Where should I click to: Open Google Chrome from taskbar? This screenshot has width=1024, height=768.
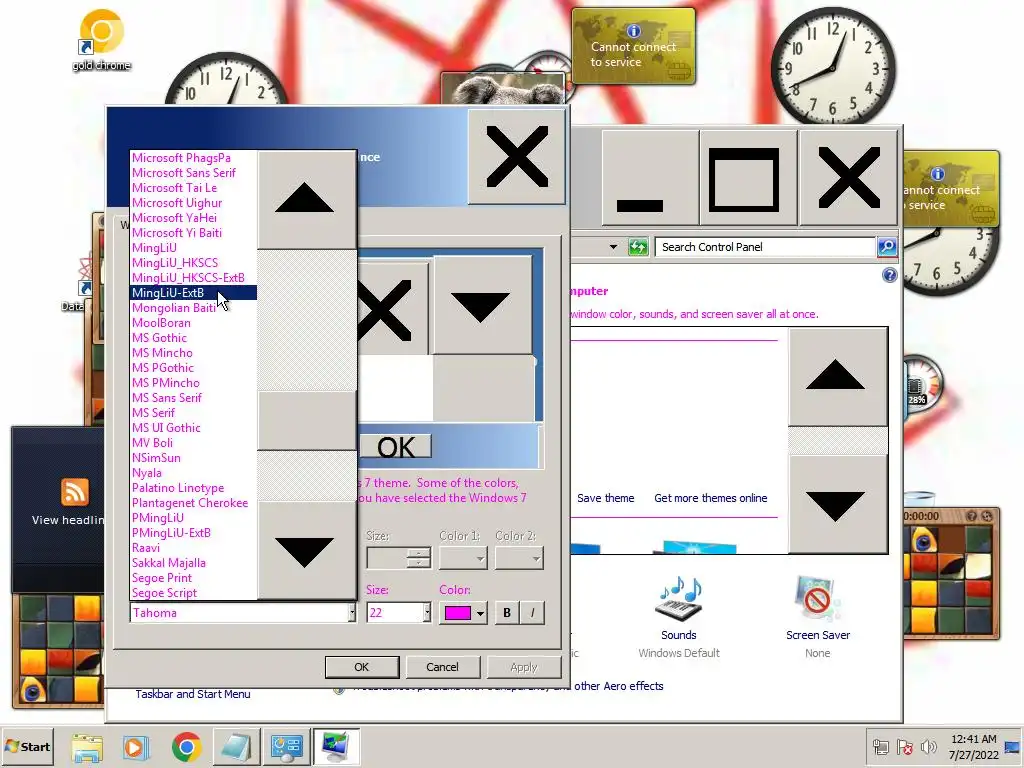click(186, 747)
